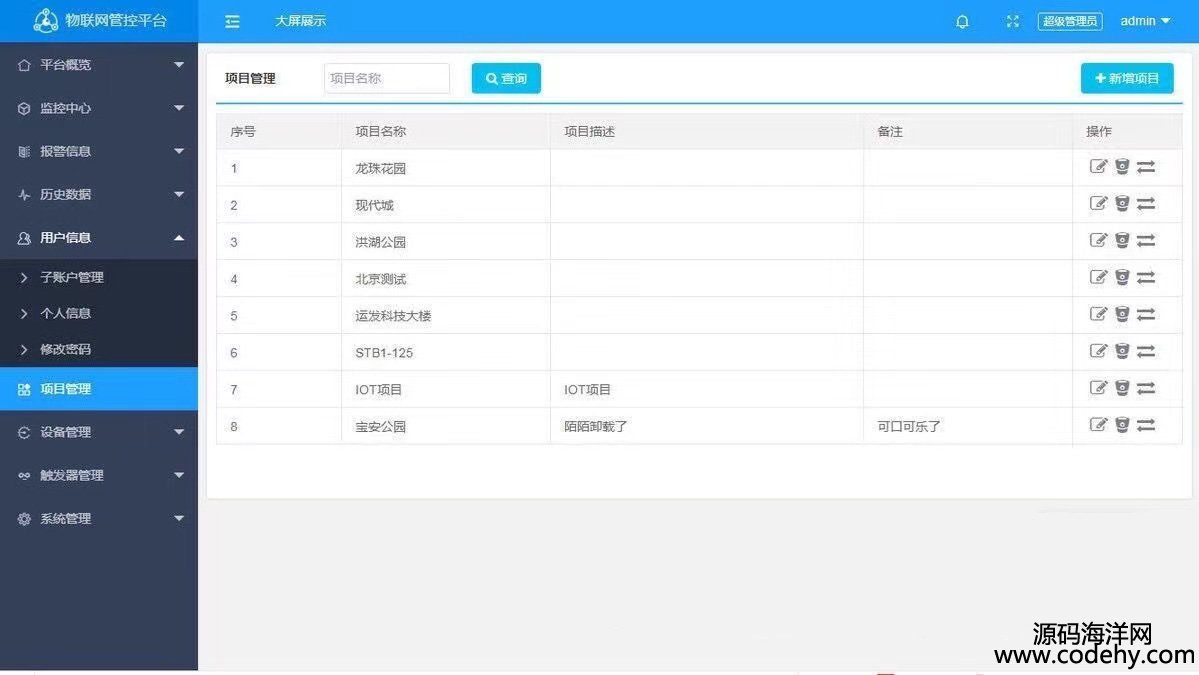The width and height of the screenshot is (1199, 675).
Task: Click edit icon for 宝安公园 row
Action: (x=1098, y=425)
